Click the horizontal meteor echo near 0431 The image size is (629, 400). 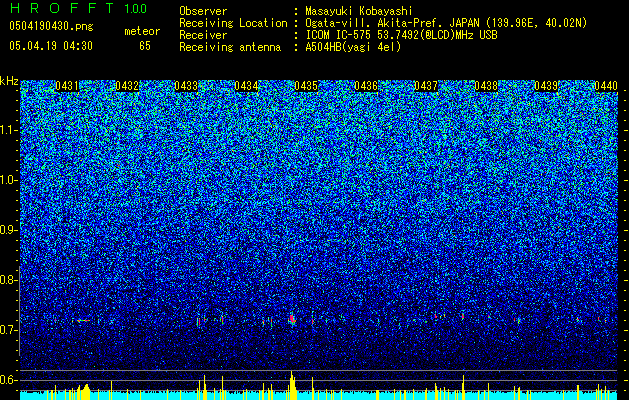tap(83, 321)
